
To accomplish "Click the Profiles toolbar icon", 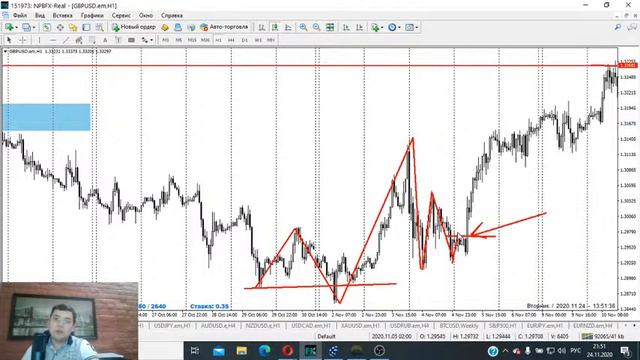I will click(27, 27).
